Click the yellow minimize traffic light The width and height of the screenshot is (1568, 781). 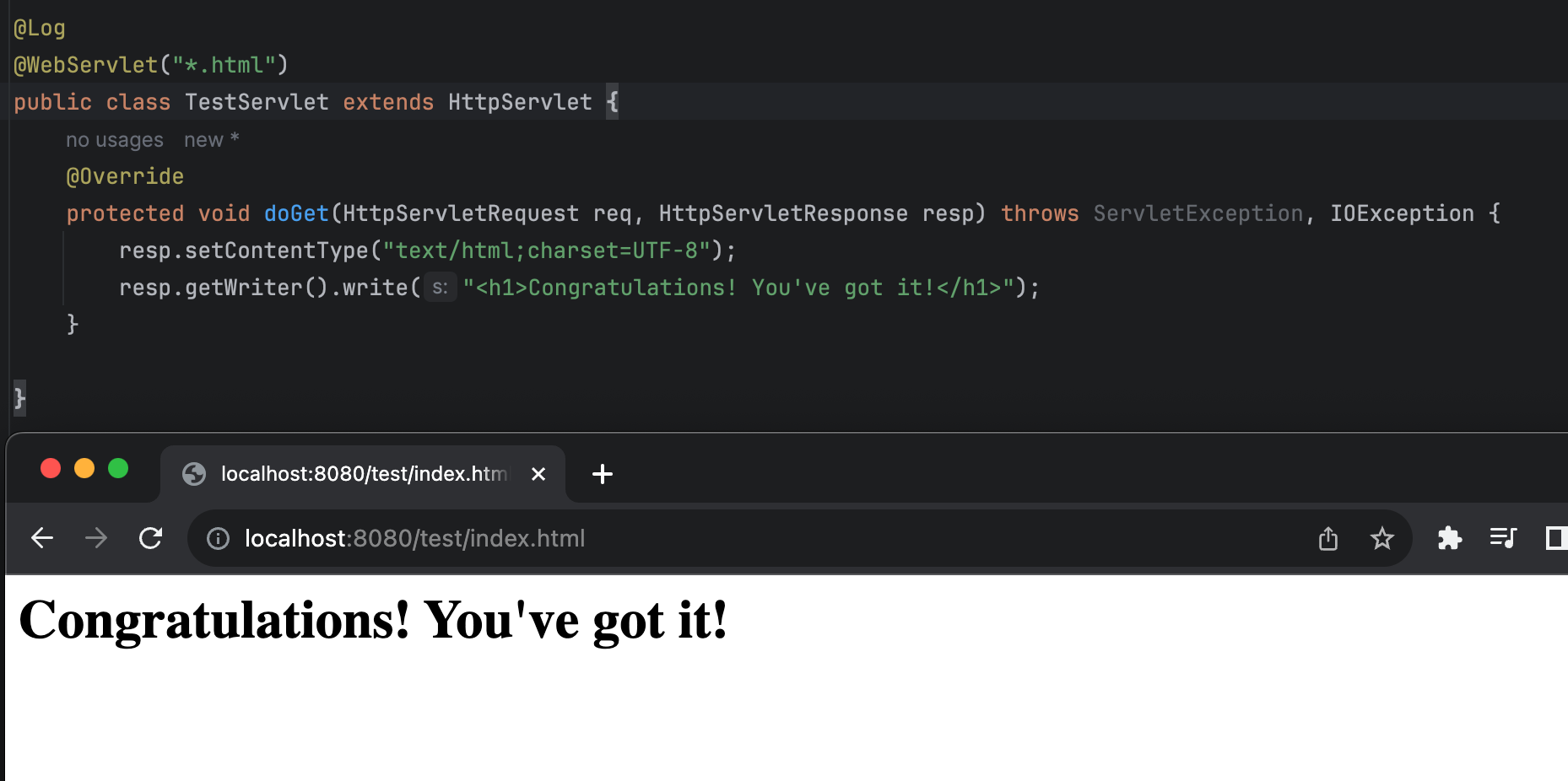coord(84,467)
